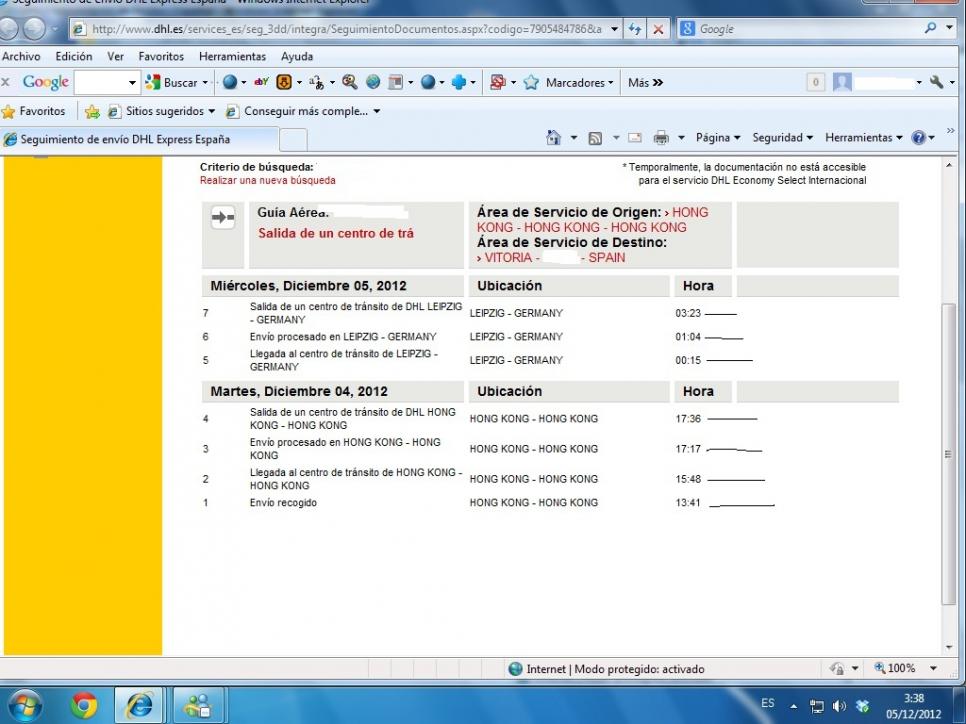Open Sitios sugeridos dropdown
Image resolution: width=966 pixels, height=724 pixels.
(161, 112)
